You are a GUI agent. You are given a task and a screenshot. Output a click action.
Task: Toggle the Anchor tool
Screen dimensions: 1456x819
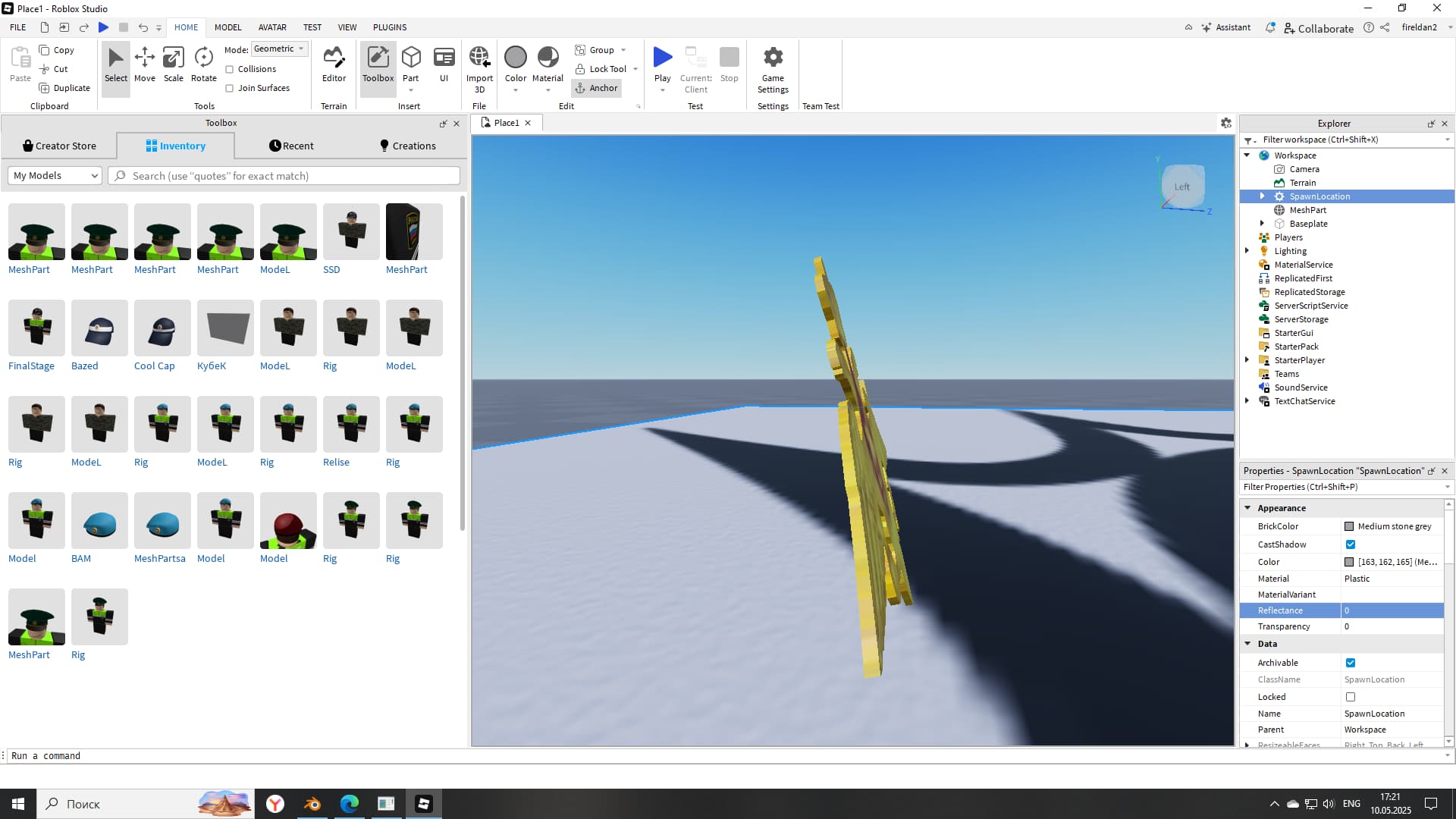pos(596,88)
